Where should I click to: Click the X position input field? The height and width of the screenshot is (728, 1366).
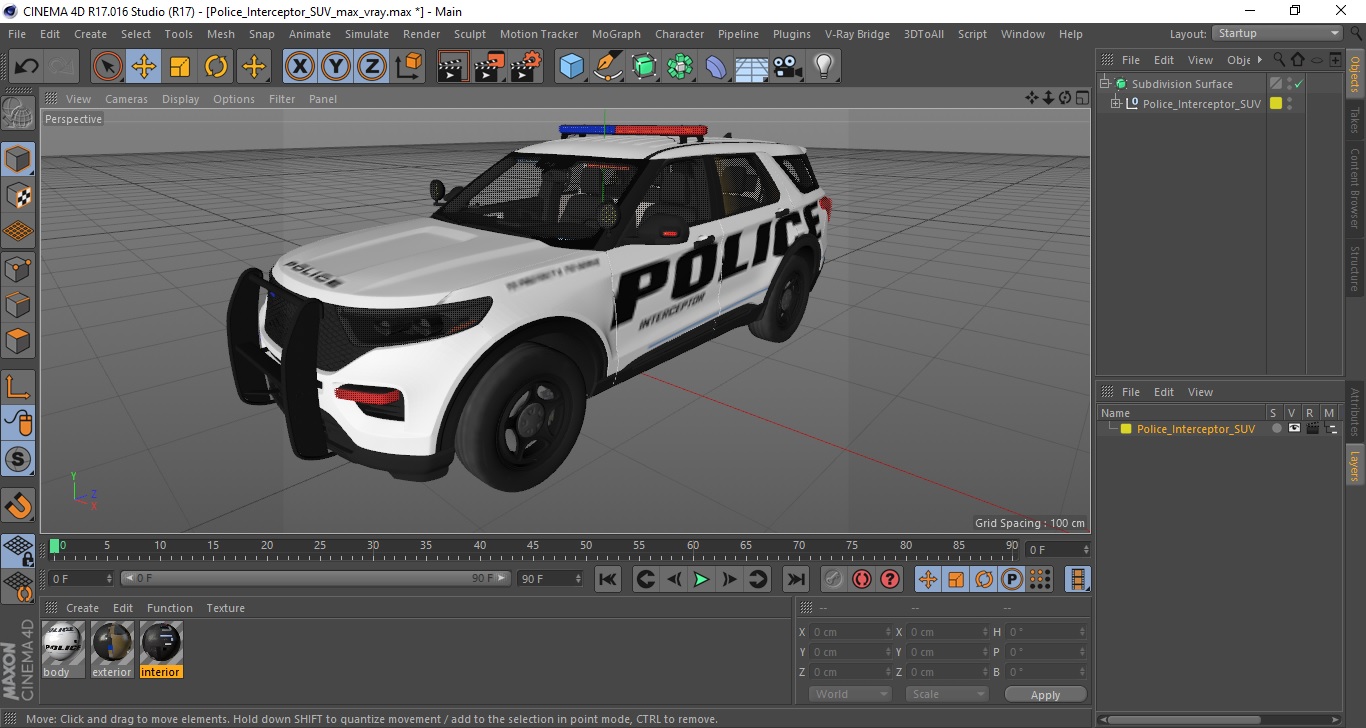point(850,632)
